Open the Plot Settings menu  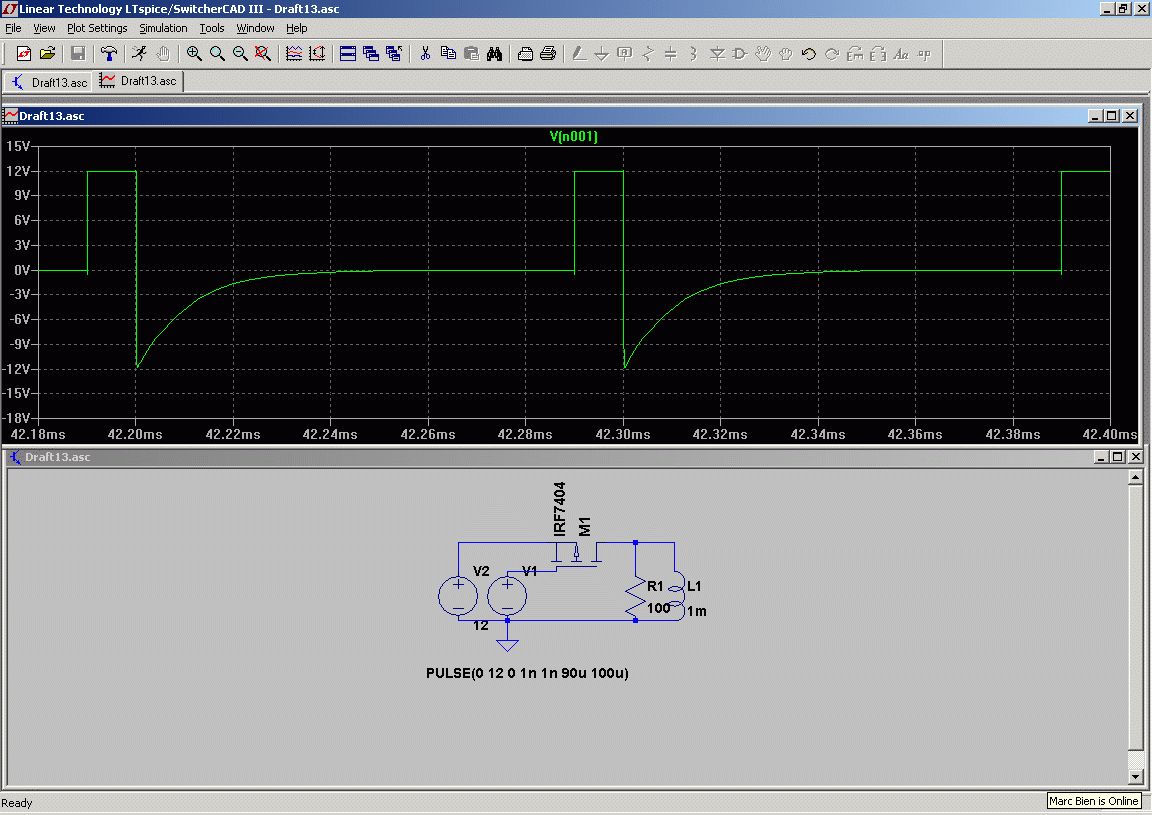point(97,28)
